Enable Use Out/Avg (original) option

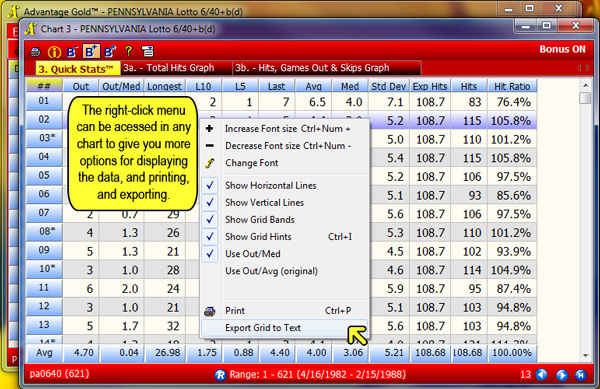tap(284, 271)
